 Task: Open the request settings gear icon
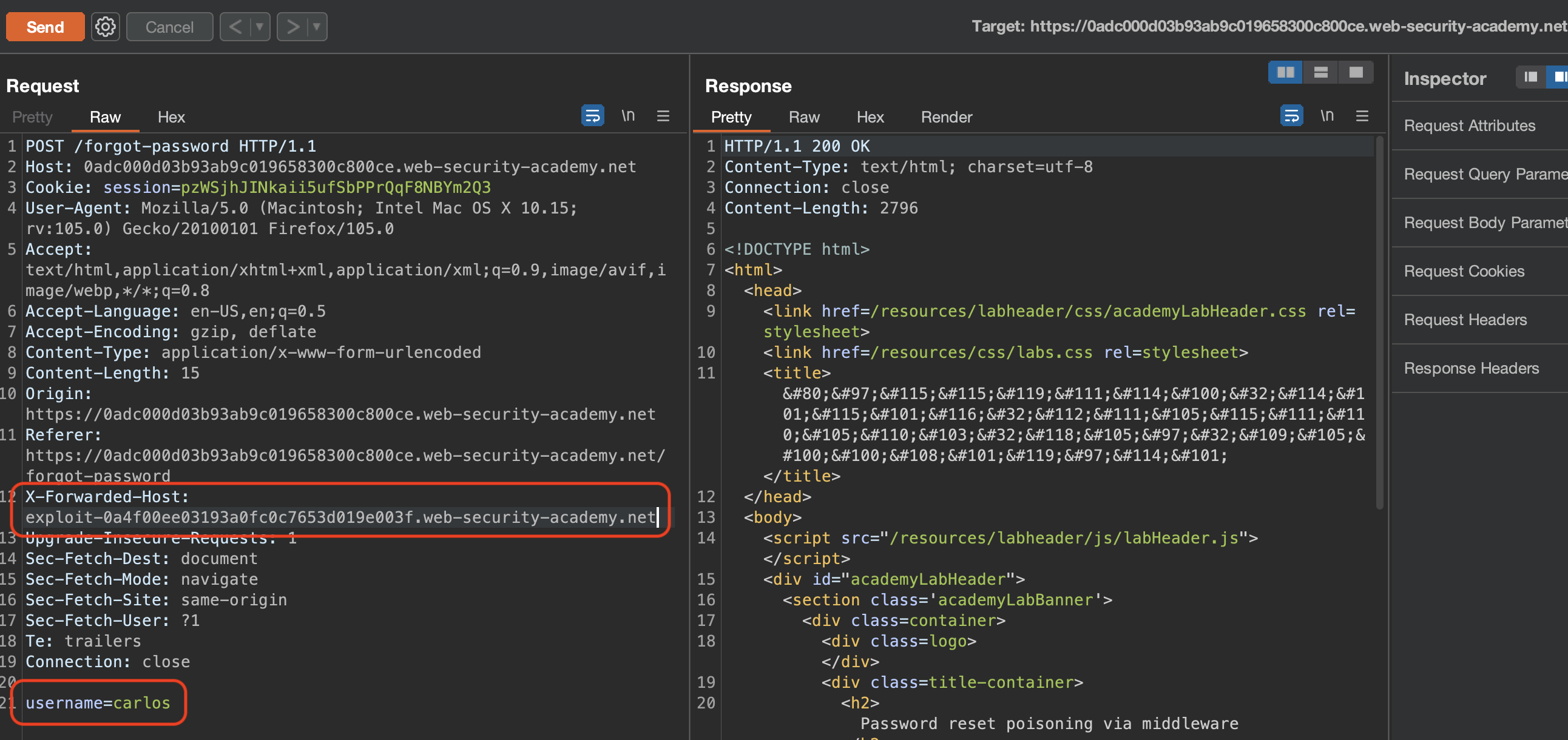(106, 27)
